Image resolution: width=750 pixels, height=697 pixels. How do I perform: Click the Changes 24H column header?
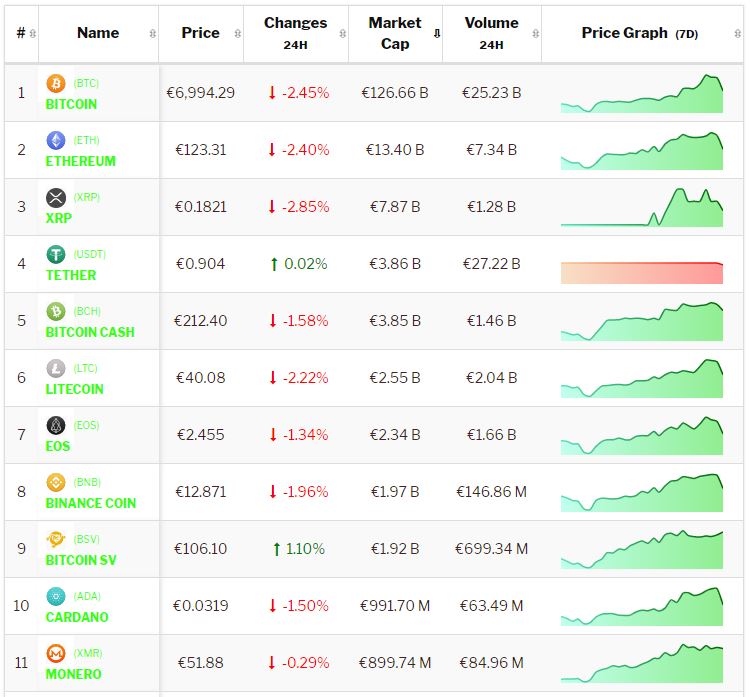tap(295, 33)
